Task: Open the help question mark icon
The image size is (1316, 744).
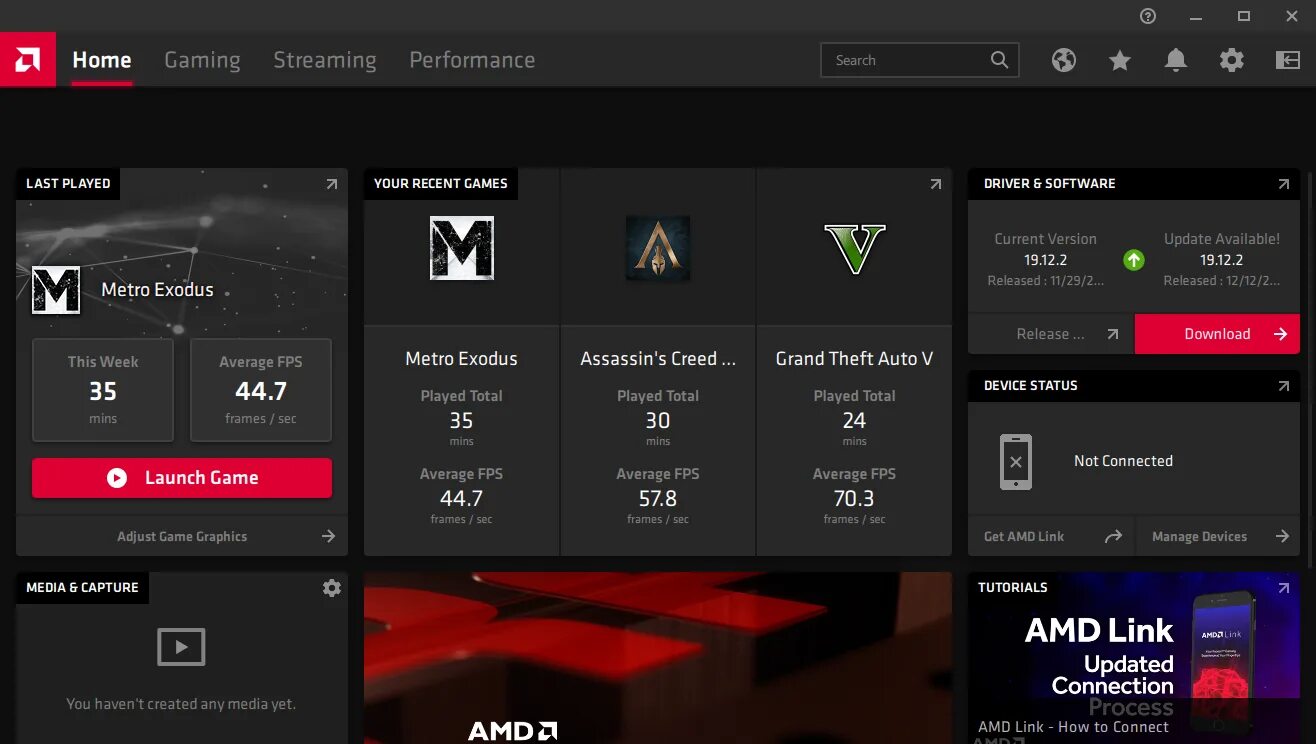Action: [1147, 16]
